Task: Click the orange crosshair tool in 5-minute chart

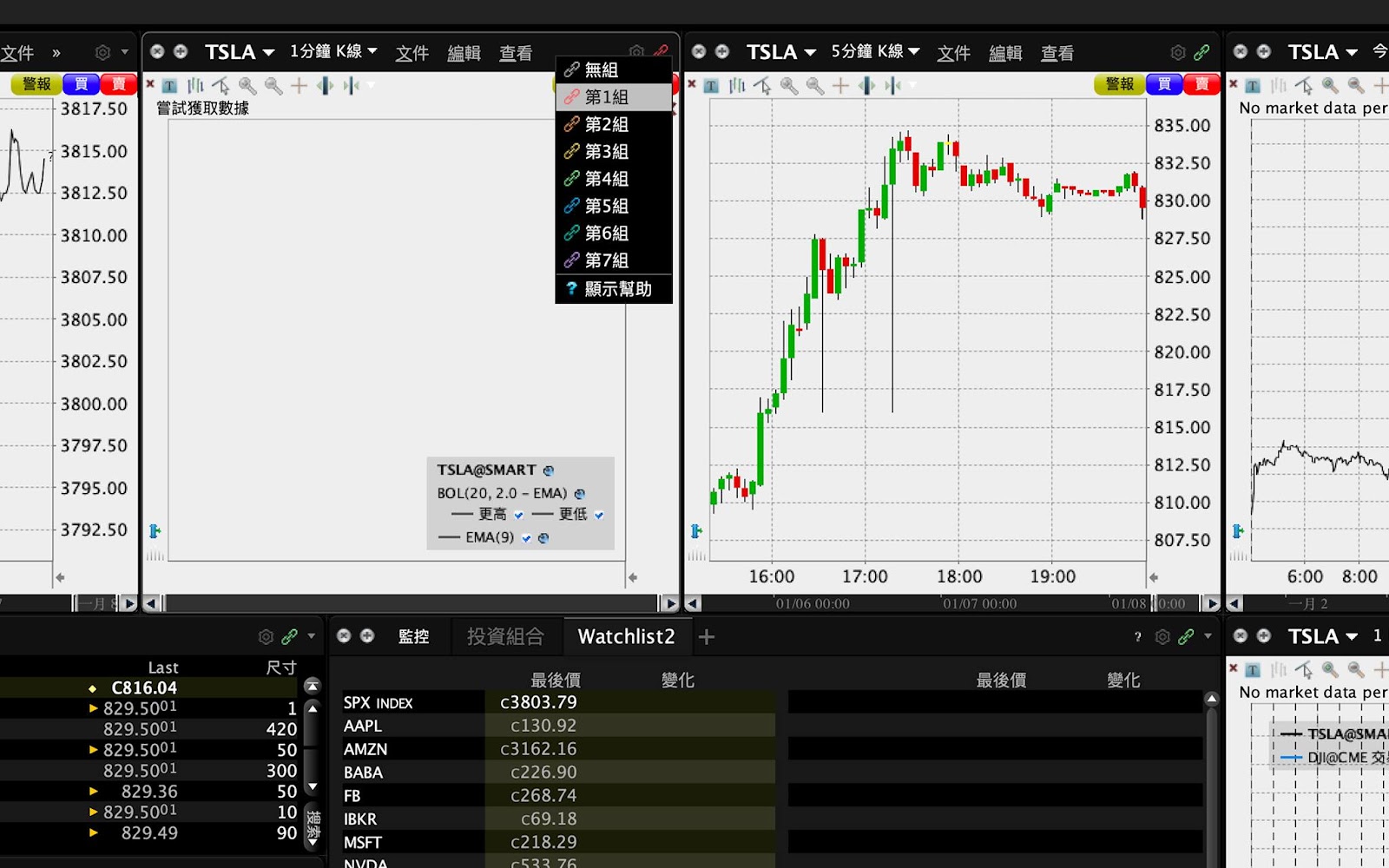Action: tap(840, 85)
